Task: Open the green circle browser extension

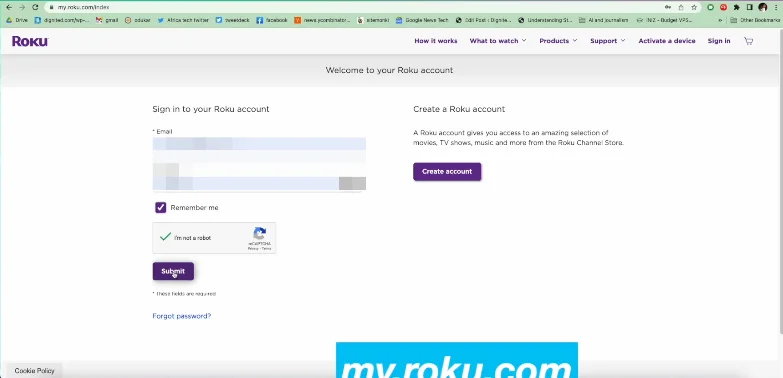Action: point(711,7)
